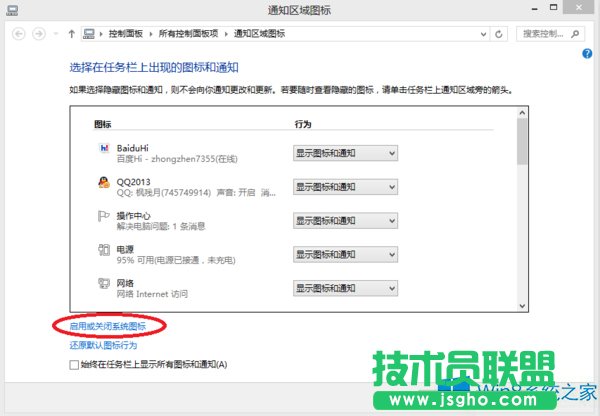Click the Back navigation arrow
Viewport: 600px width, 416px height.
pos(18,34)
